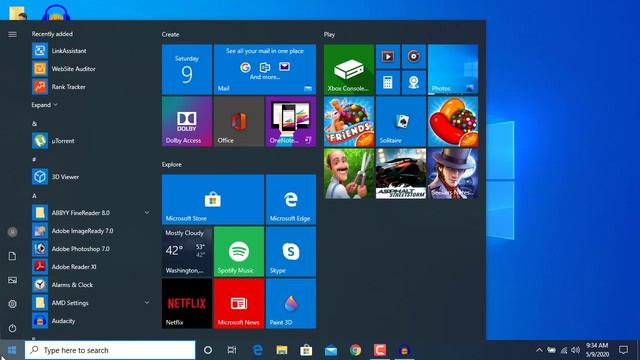Image resolution: width=640 pixels, height=360 pixels.
Task: Launch the Microsoft Edge tile
Action: point(291,200)
